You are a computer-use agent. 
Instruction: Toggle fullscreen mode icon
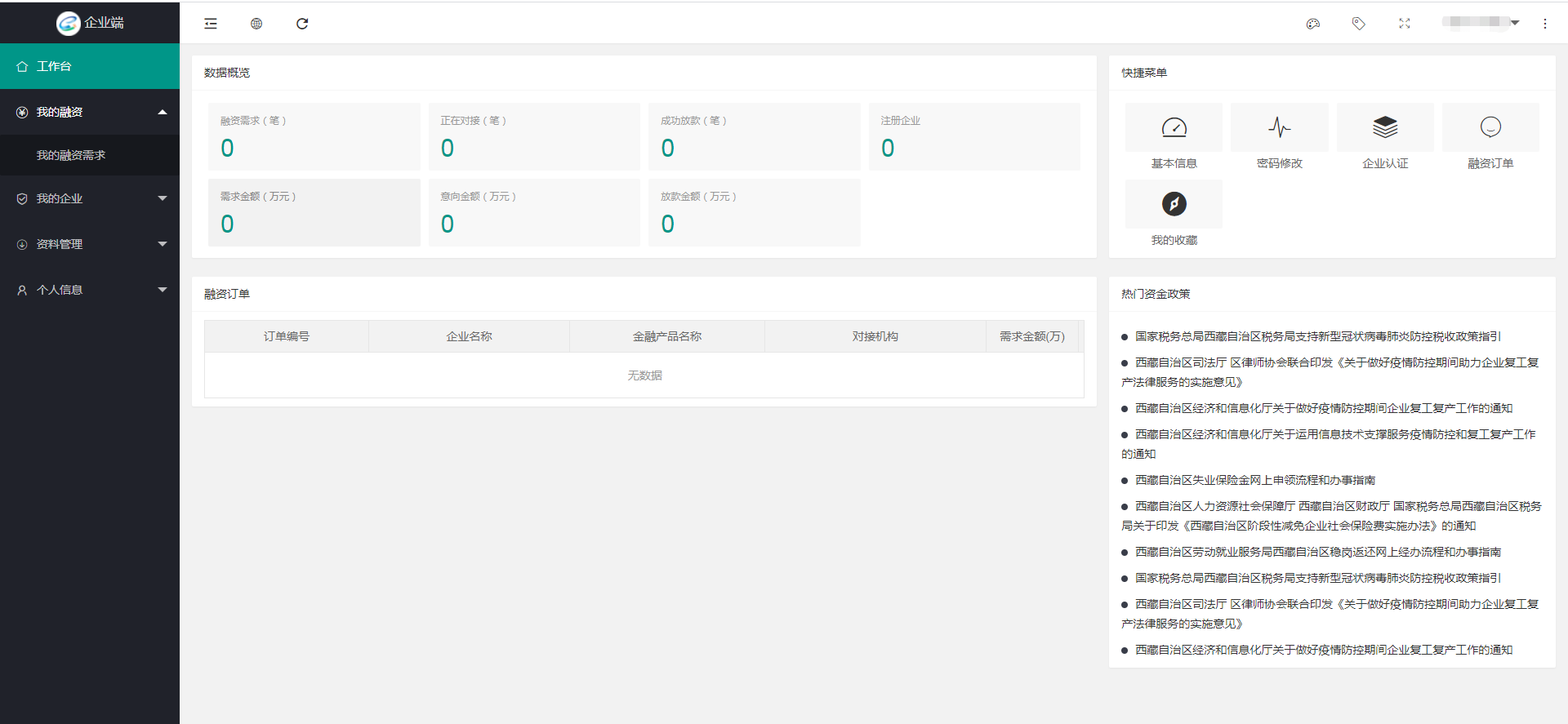click(x=1405, y=24)
